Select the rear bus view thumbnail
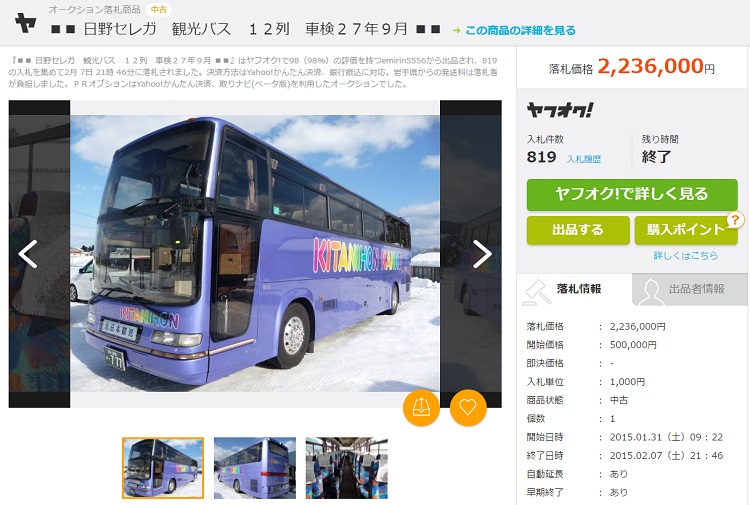750x505 pixels. point(255,468)
